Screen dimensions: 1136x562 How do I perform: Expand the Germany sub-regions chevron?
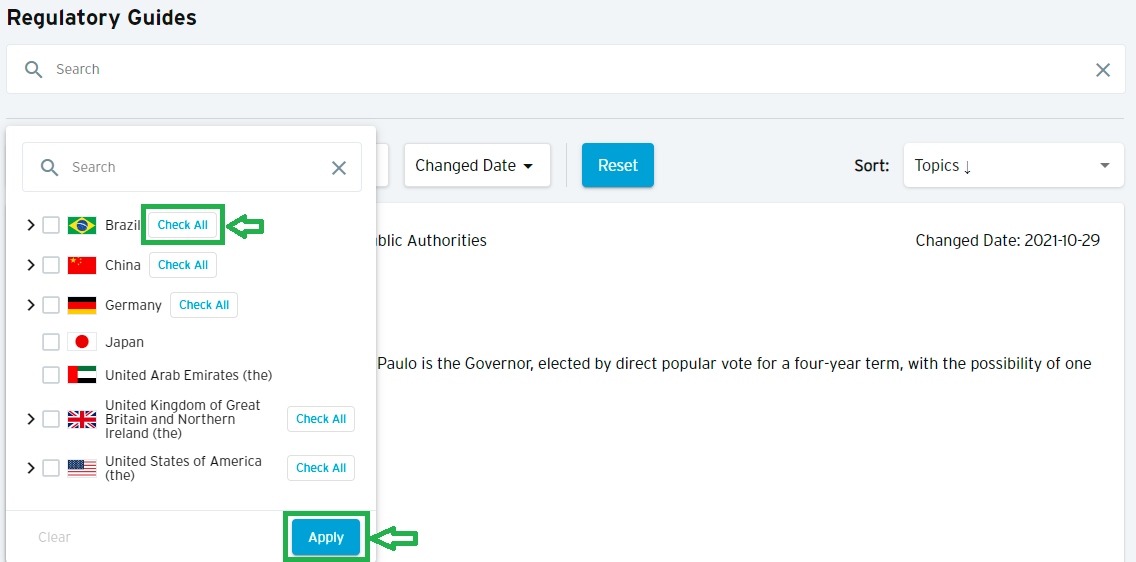(30, 305)
